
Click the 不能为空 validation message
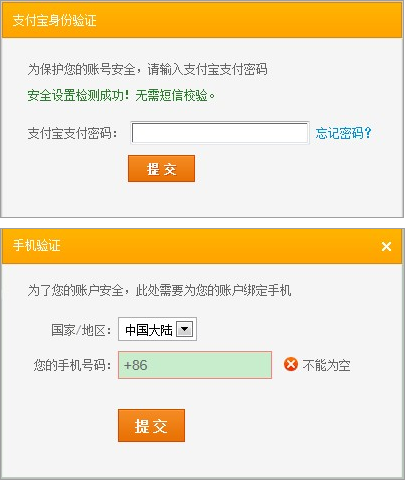326,365
